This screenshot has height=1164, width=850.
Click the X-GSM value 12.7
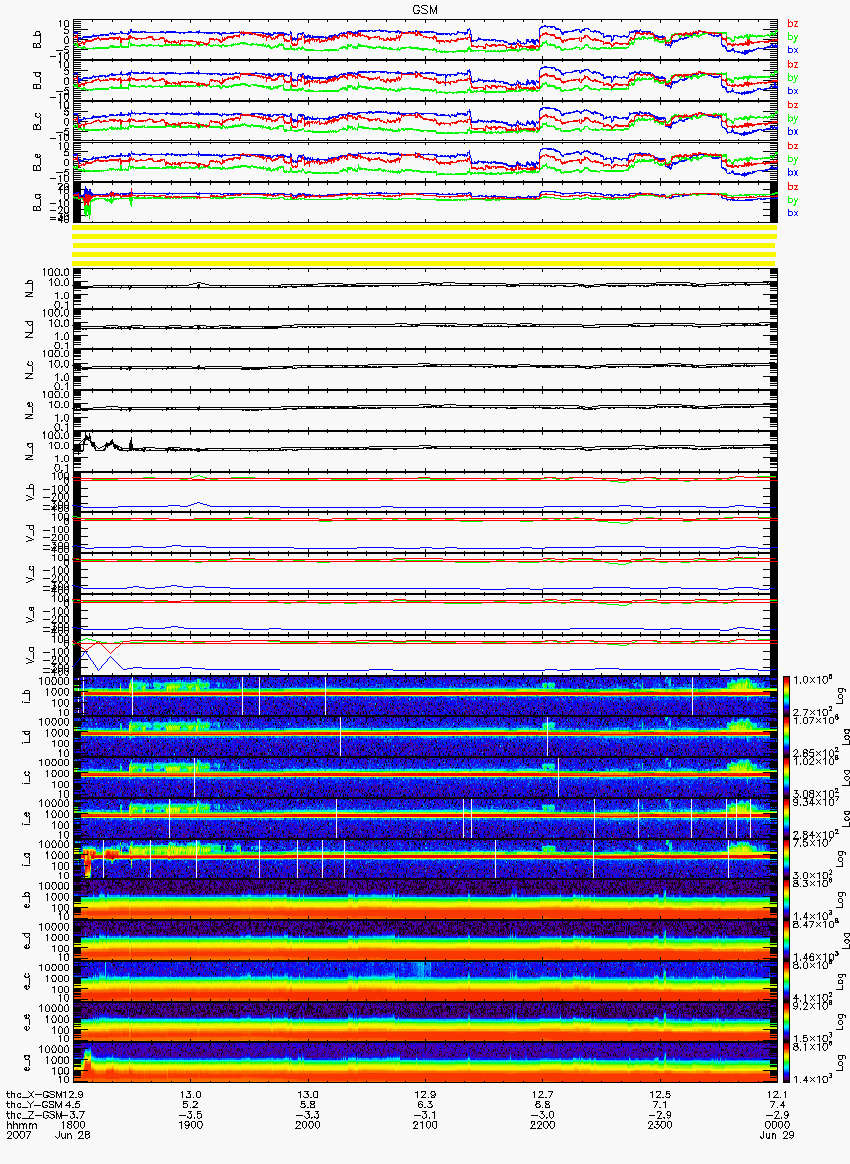[x=543, y=1095]
